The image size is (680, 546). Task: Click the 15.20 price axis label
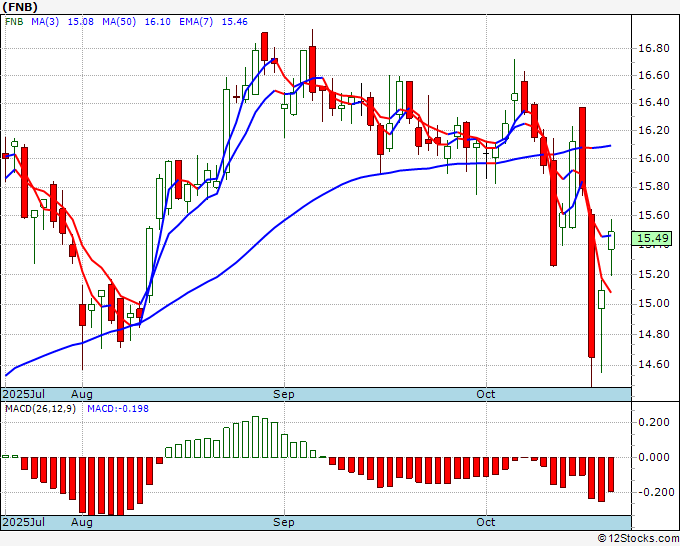coord(654,274)
